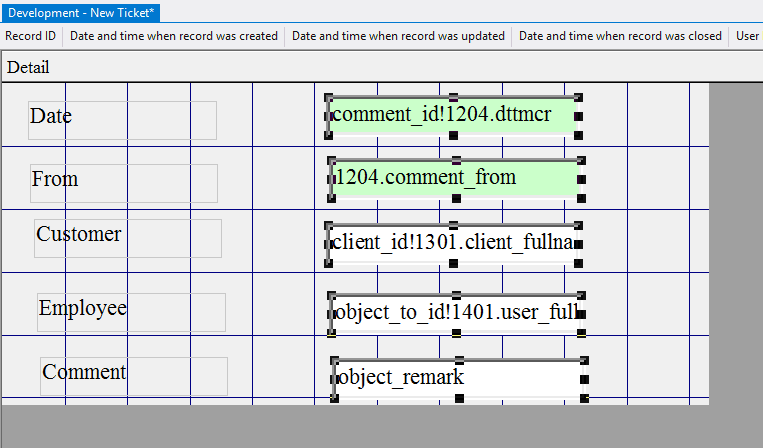Image resolution: width=763 pixels, height=448 pixels.
Task: Click the empty gray area beside the form
Action: (735, 250)
